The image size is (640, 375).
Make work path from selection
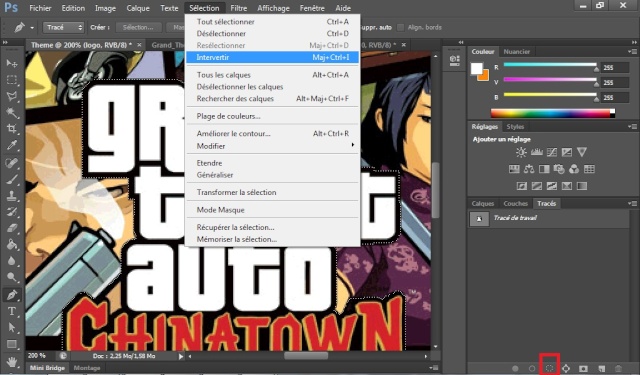tap(566, 368)
